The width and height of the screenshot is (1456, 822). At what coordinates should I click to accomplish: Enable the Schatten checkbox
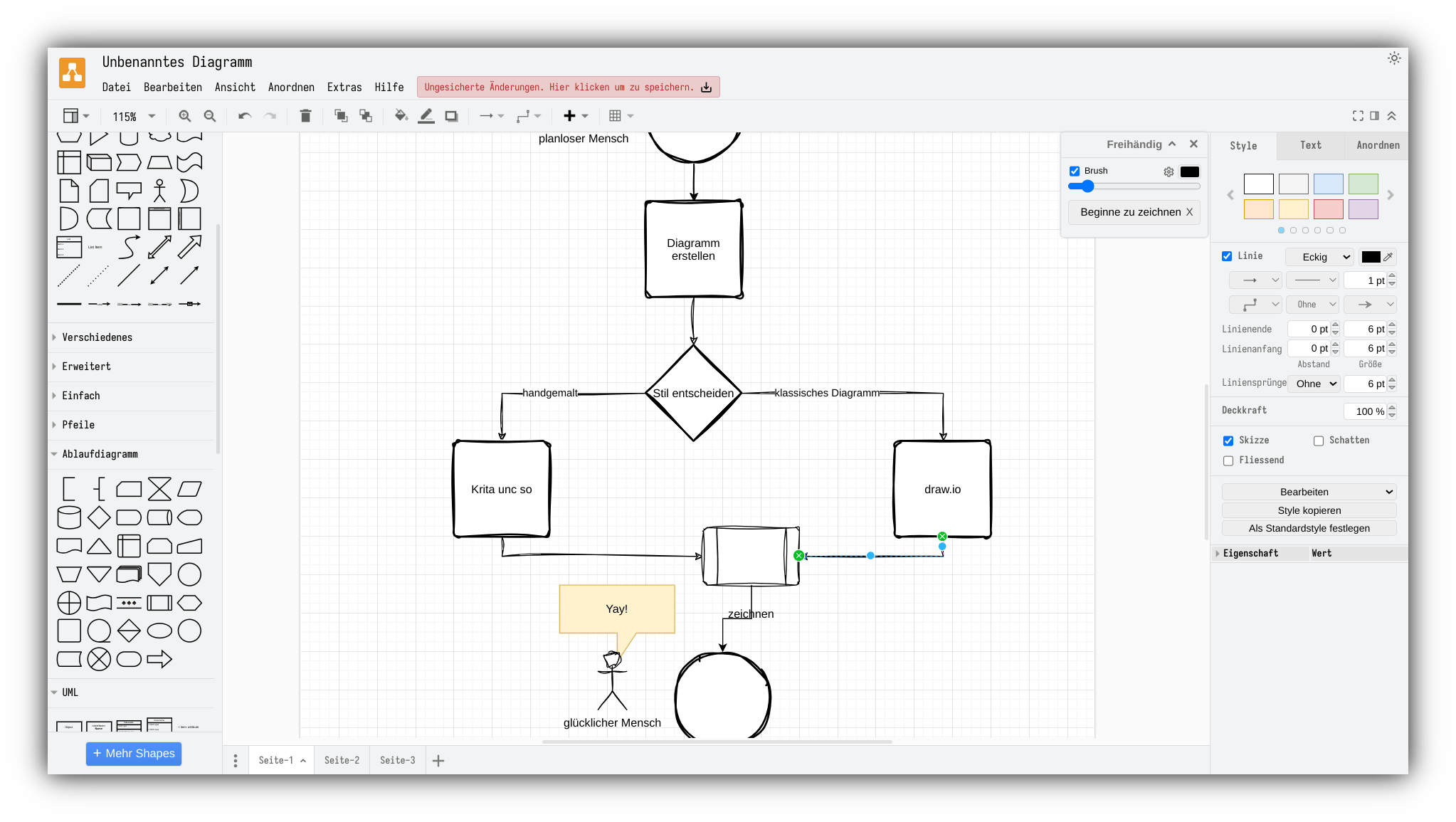1319,441
